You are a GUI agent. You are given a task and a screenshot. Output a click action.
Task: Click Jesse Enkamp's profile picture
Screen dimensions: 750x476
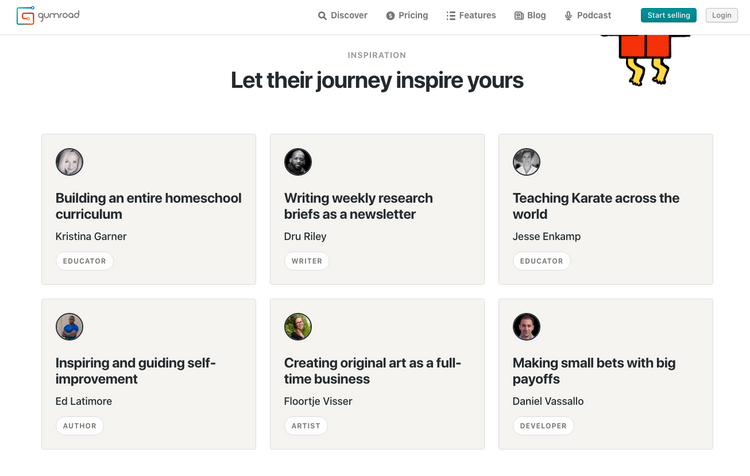527,162
